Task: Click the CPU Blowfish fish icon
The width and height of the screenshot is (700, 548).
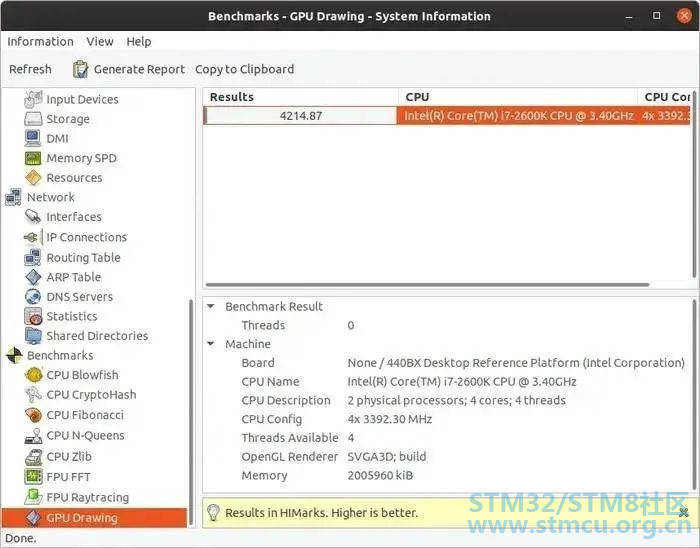Action: click(x=33, y=375)
